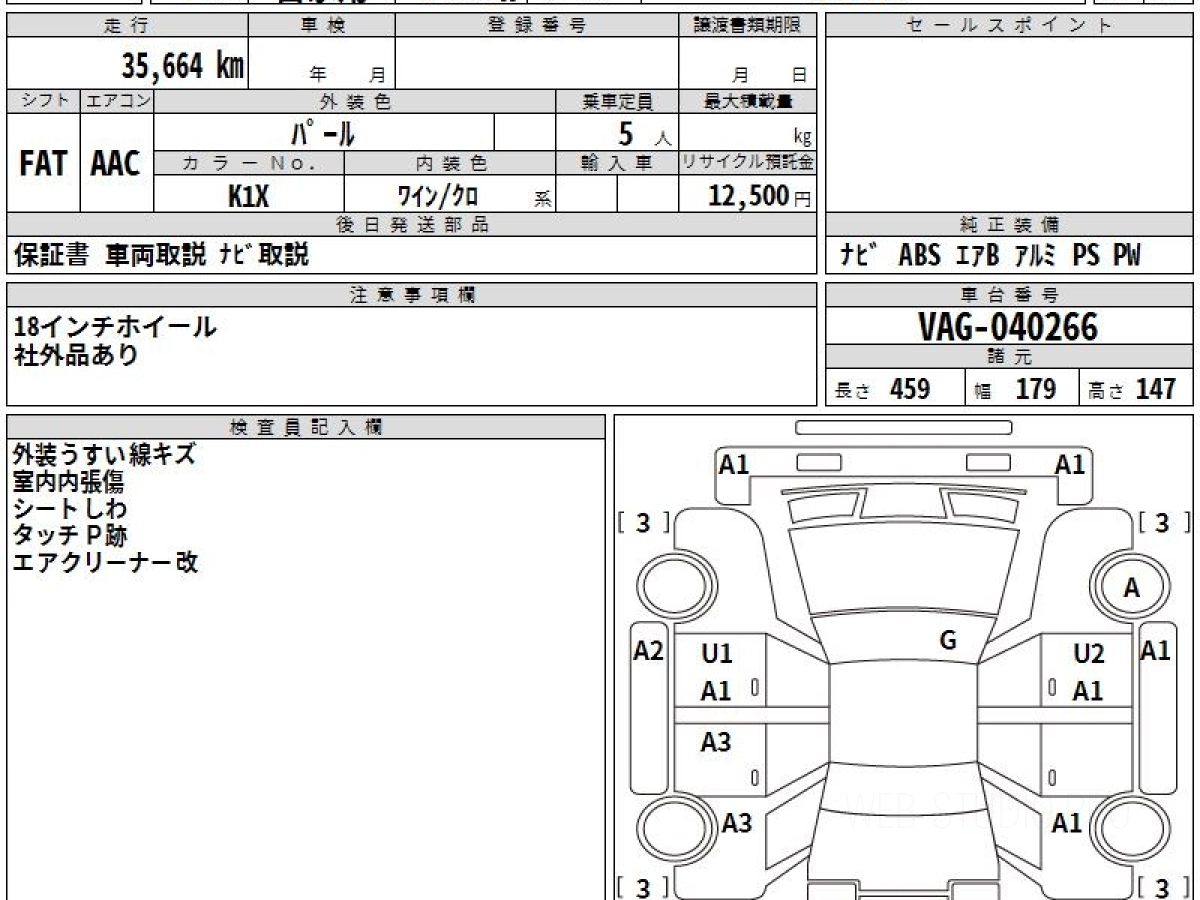Click the 注意事項欄 header
The image size is (1200, 900).
click(411, 295)
